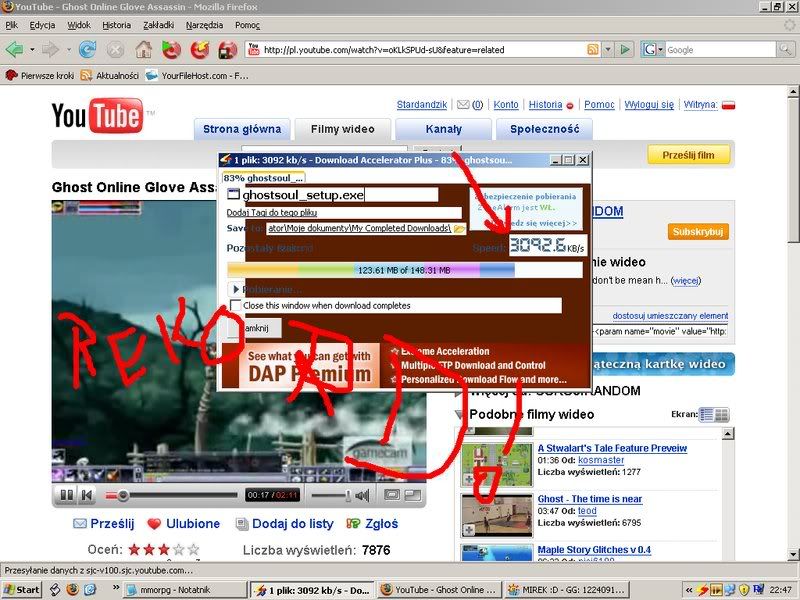Click the red DAP toolbar icon after Home
800x600 pixels.
click(x=171, y=49)
